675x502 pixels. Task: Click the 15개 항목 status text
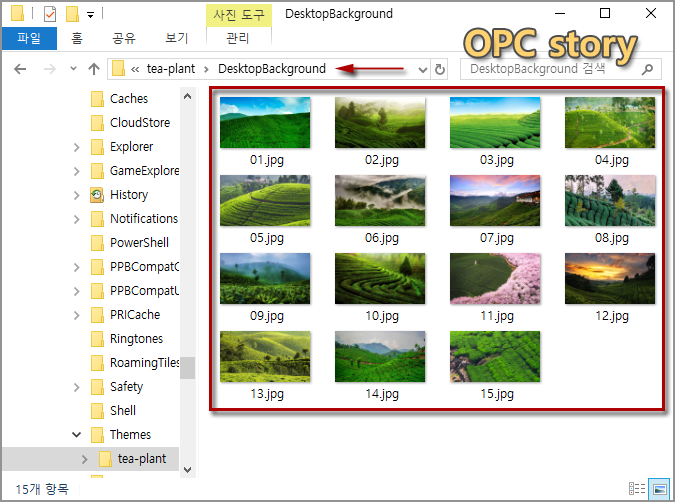coord(42,489)
